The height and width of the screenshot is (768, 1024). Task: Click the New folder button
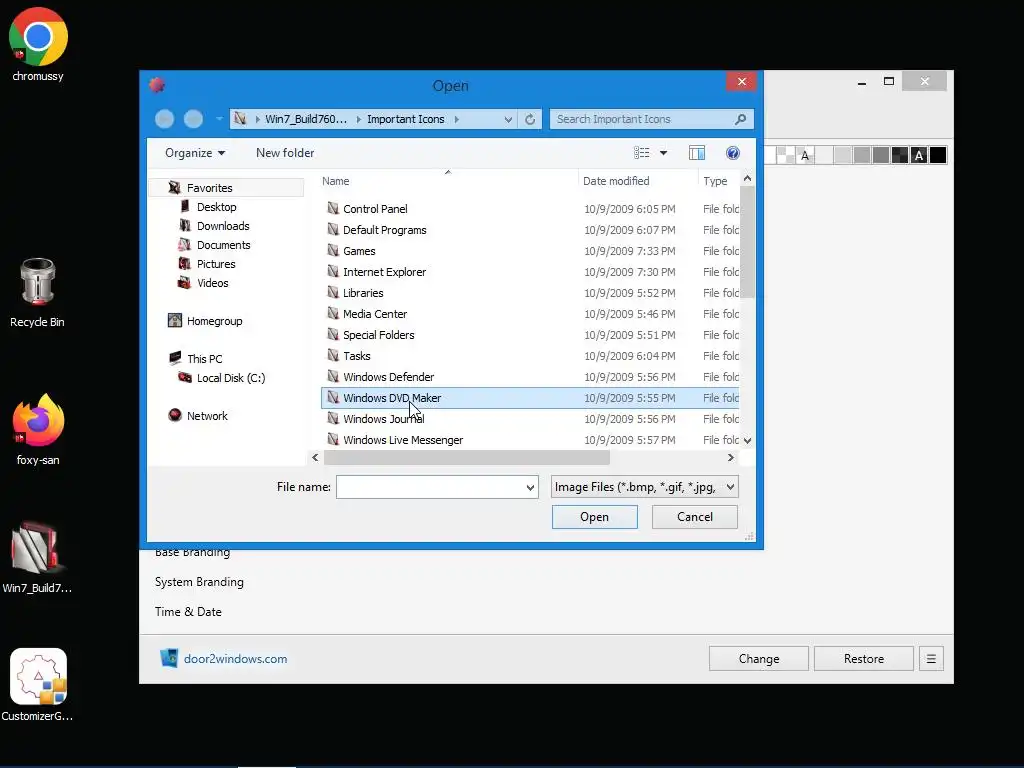pyautogui.click(x=285, y=153)
